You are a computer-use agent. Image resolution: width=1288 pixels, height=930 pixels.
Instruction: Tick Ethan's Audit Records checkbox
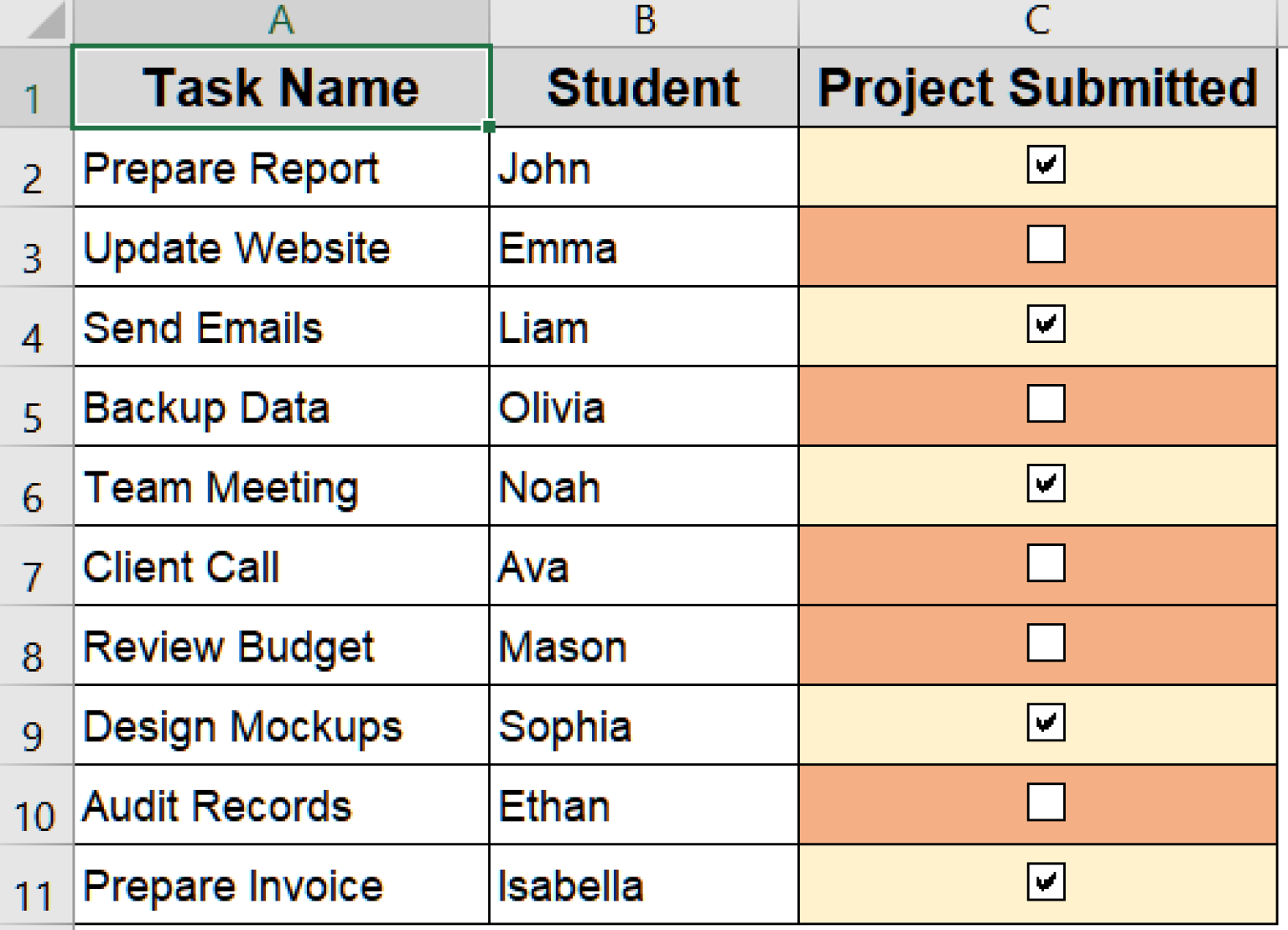(x=1046, y=803)
